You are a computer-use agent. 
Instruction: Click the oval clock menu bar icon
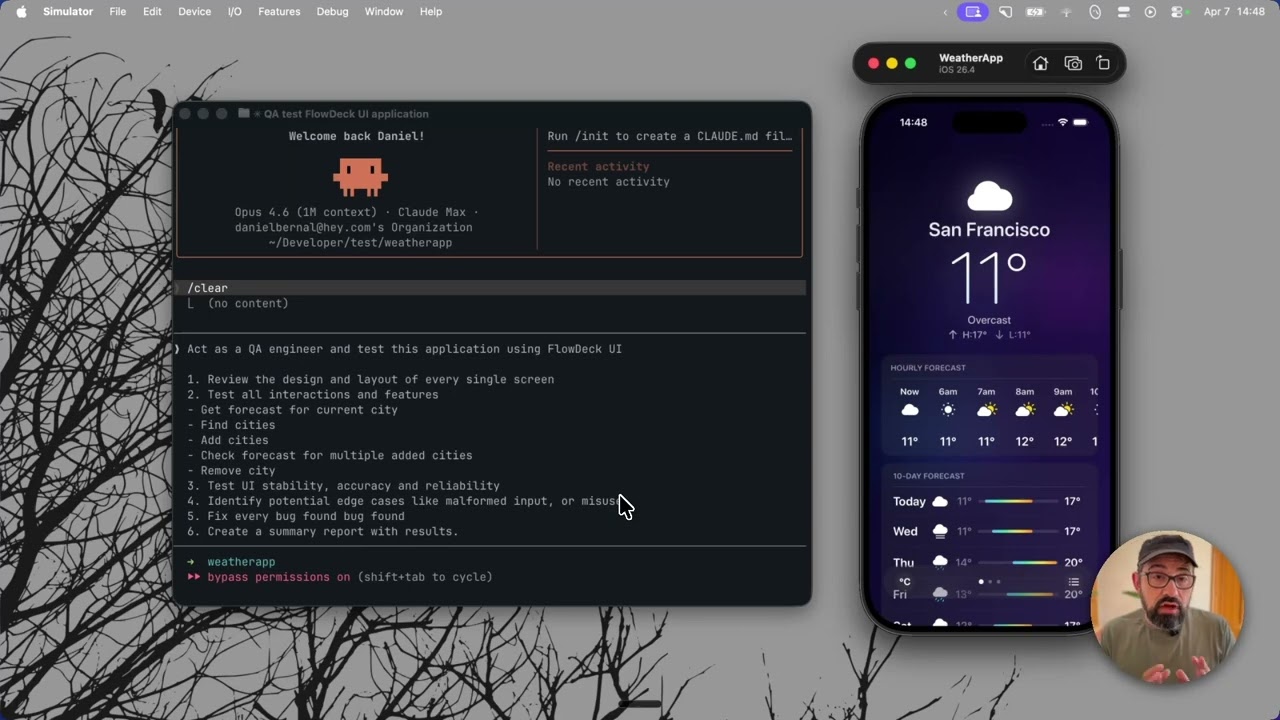pos(1095,12)
